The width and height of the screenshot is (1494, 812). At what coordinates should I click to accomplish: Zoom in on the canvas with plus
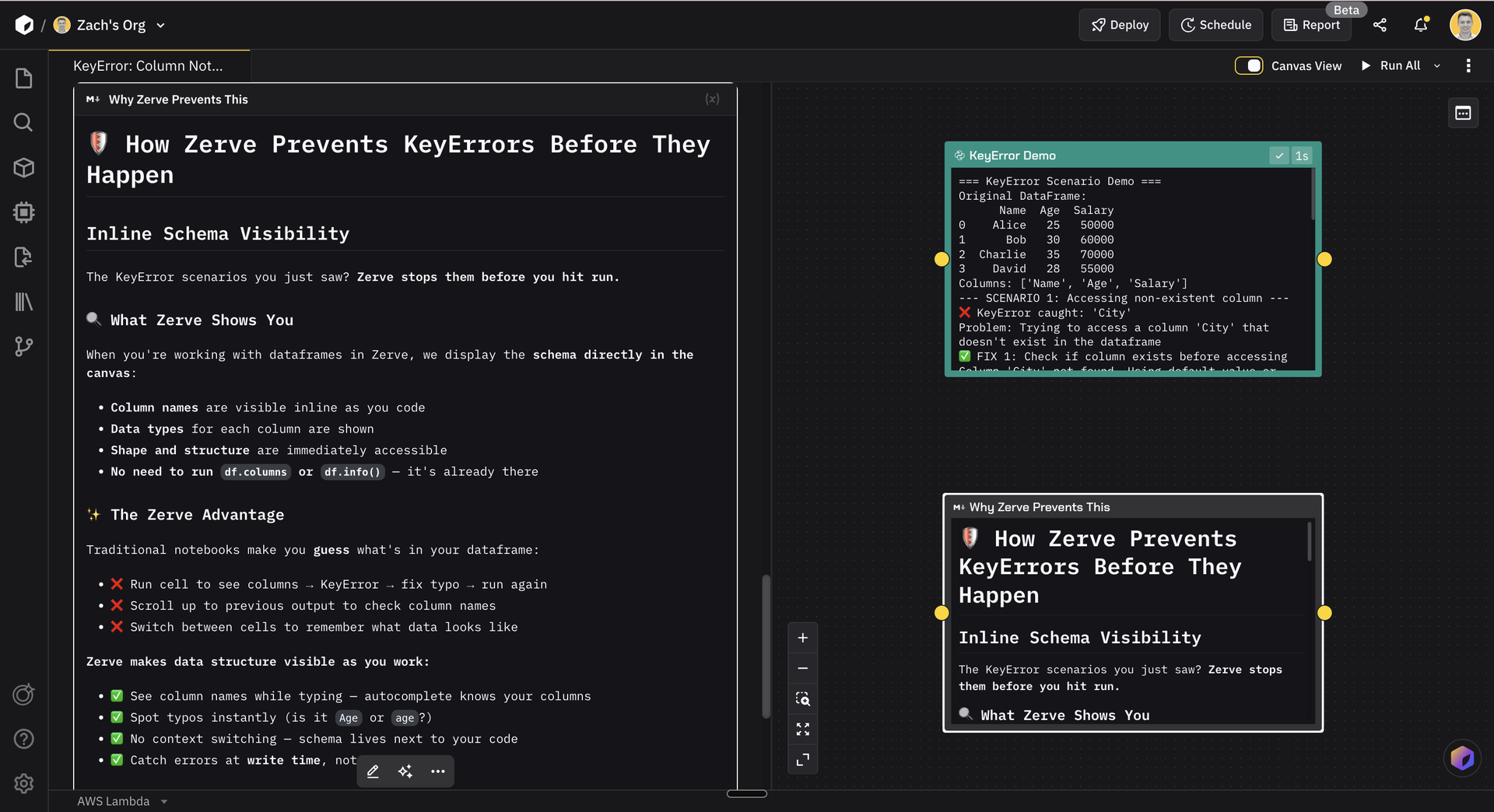(x=803, y=638)
